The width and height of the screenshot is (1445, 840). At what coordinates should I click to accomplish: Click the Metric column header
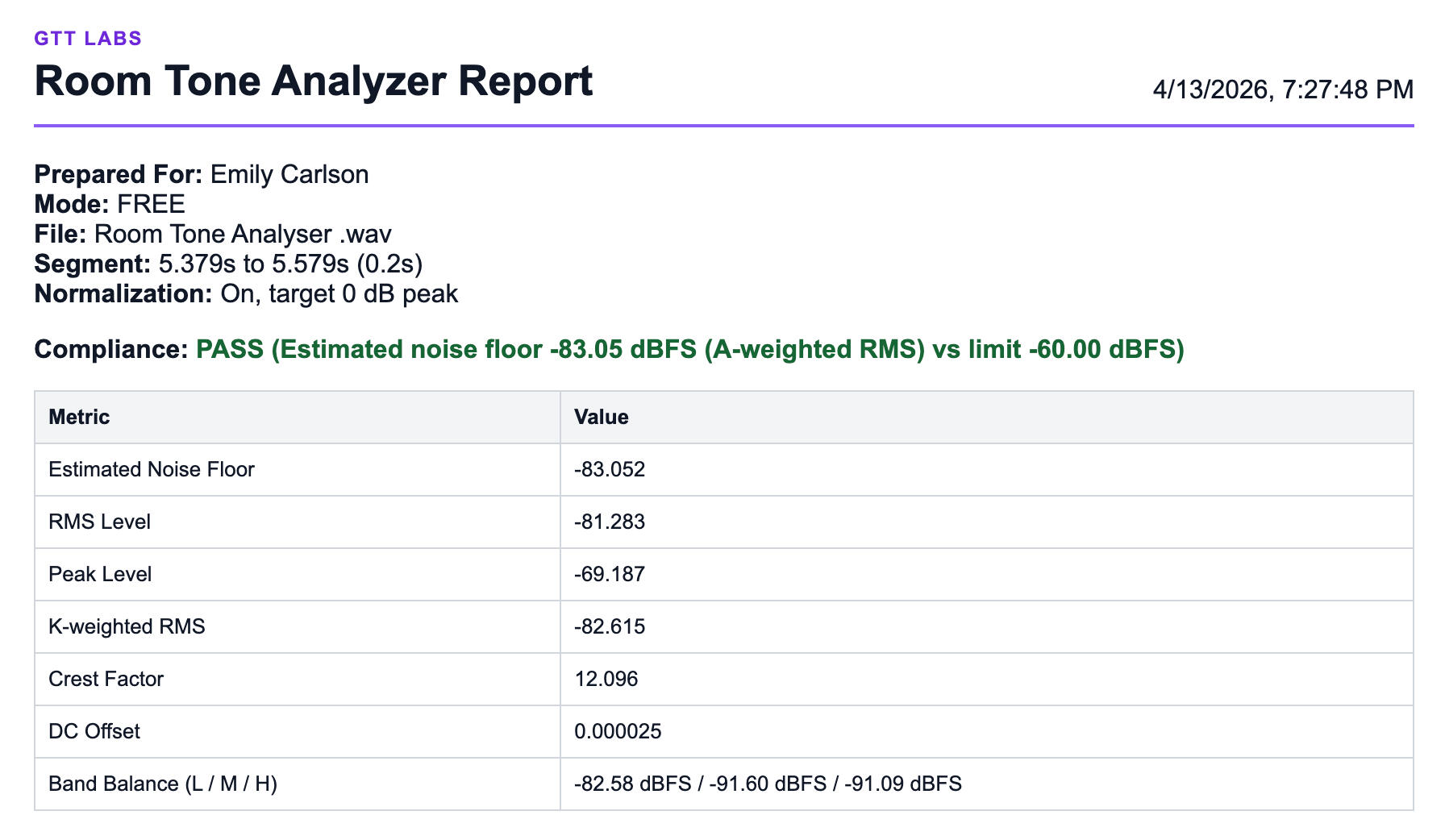80,417
